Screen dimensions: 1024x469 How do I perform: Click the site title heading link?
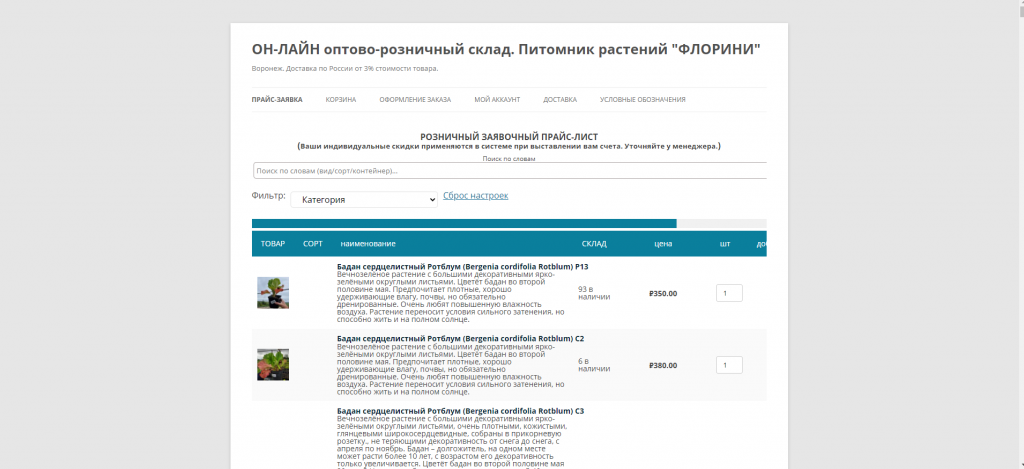coord(505,50)
